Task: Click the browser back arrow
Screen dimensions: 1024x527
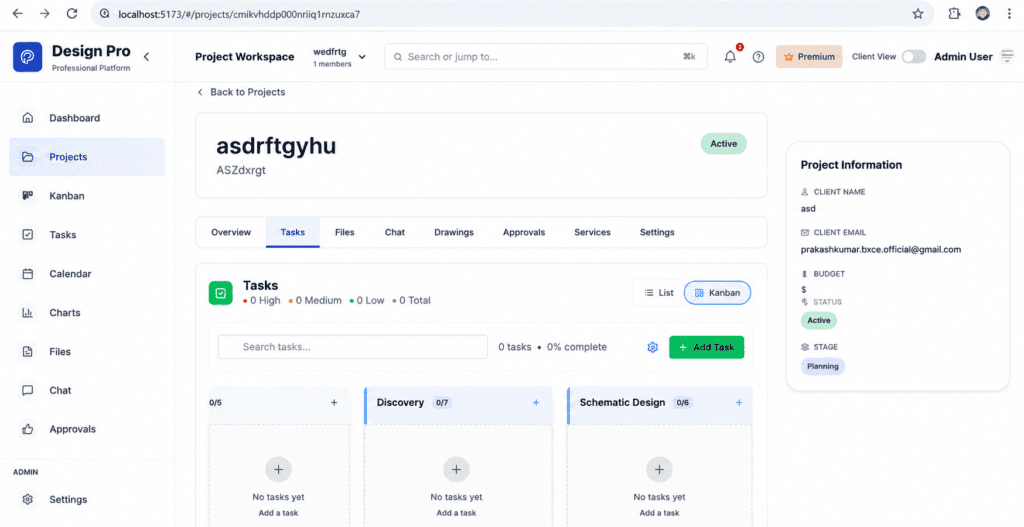Action: [x=18, y=14]
